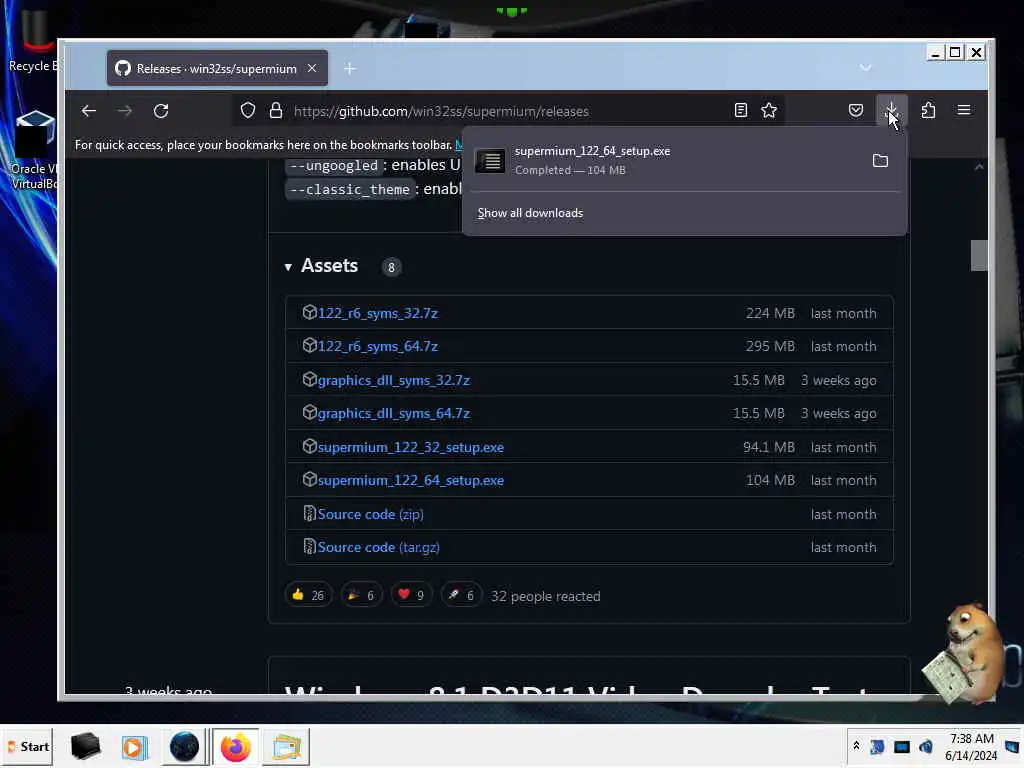Click the hamster desktop gadget
Image resolution: width=1024 pixels, height=768 pixels.
click(x=967, y=653)
